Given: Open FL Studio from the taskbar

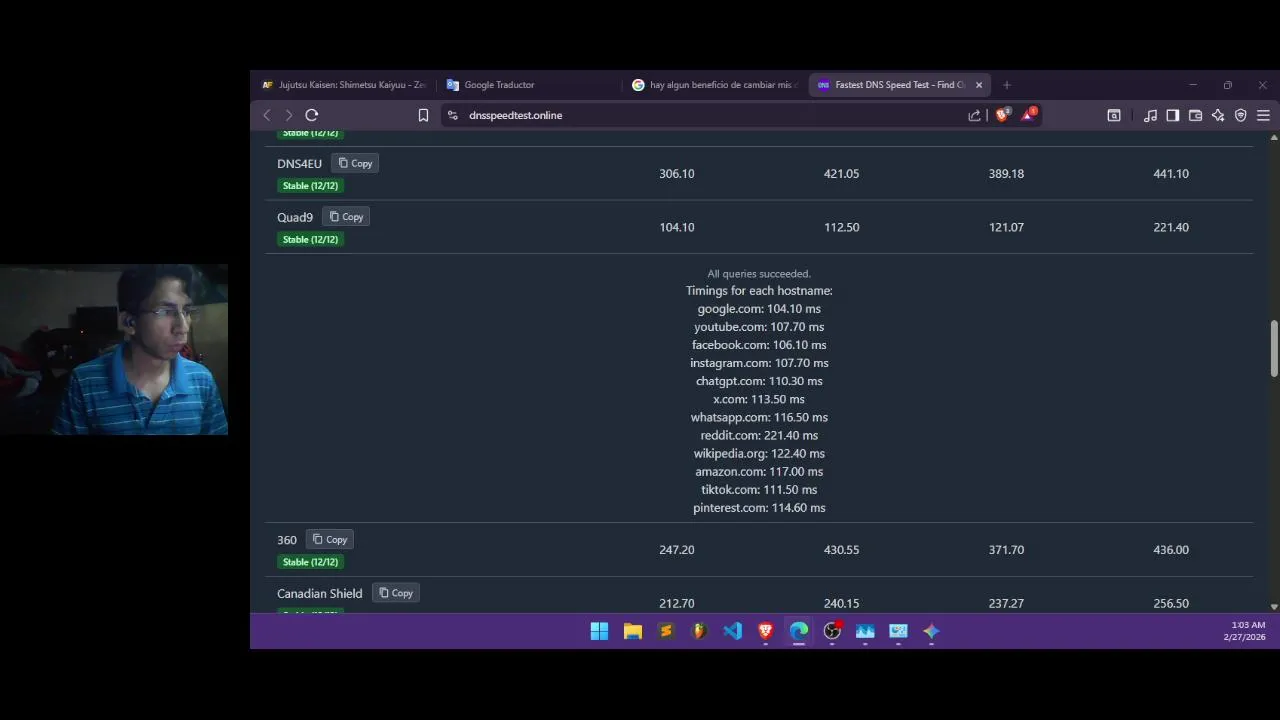Looking at the screenshot, I should (x=699, y=631).
